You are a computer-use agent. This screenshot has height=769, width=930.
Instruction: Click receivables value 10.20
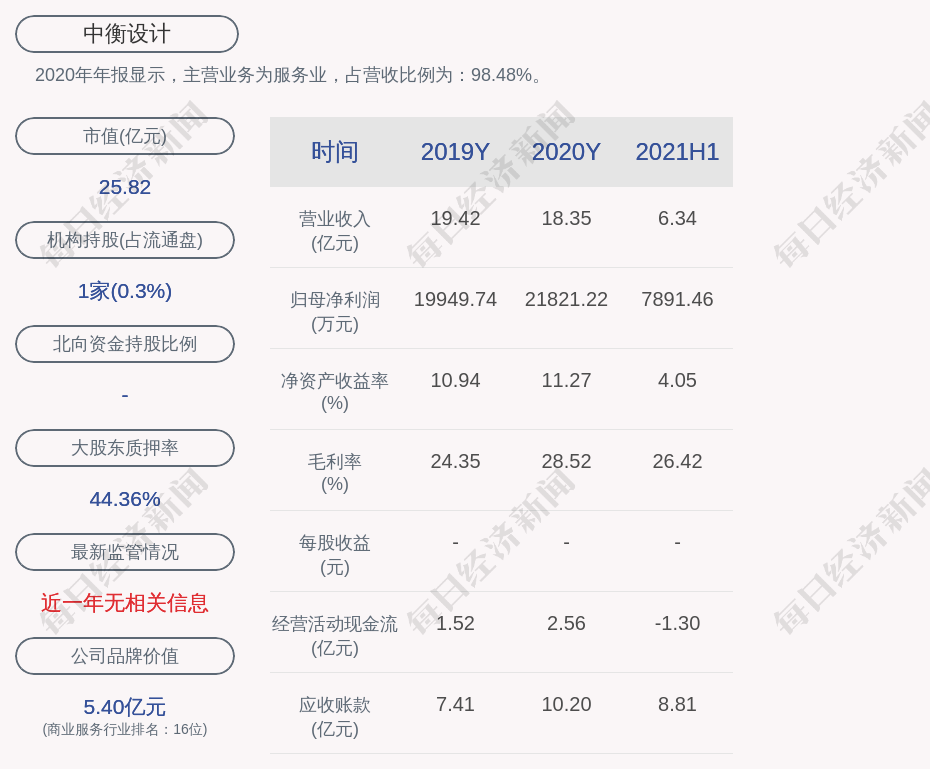(566, 704)
